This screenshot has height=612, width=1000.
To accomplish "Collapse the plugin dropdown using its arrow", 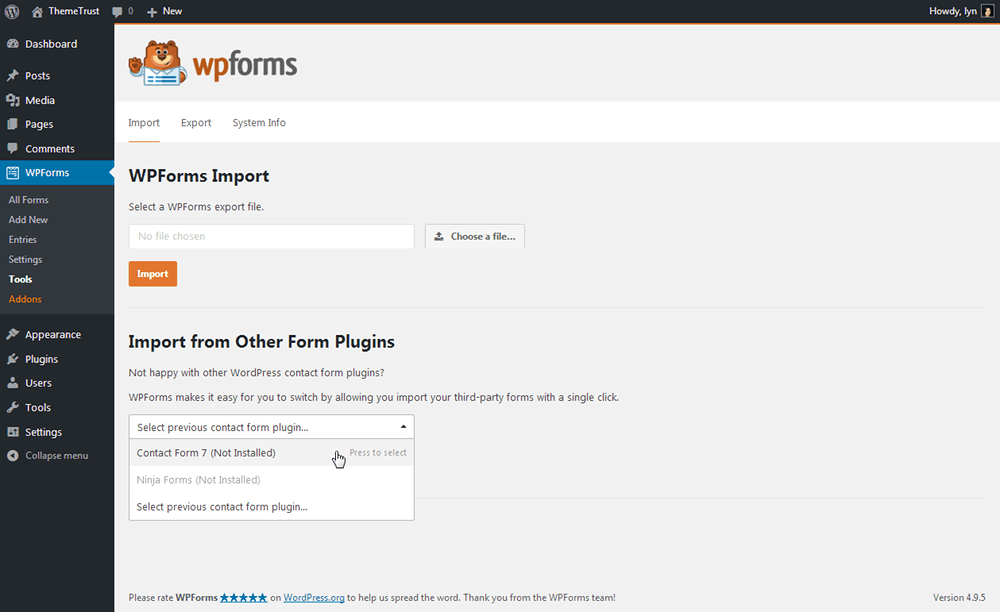I will click(x=403, y=426).
